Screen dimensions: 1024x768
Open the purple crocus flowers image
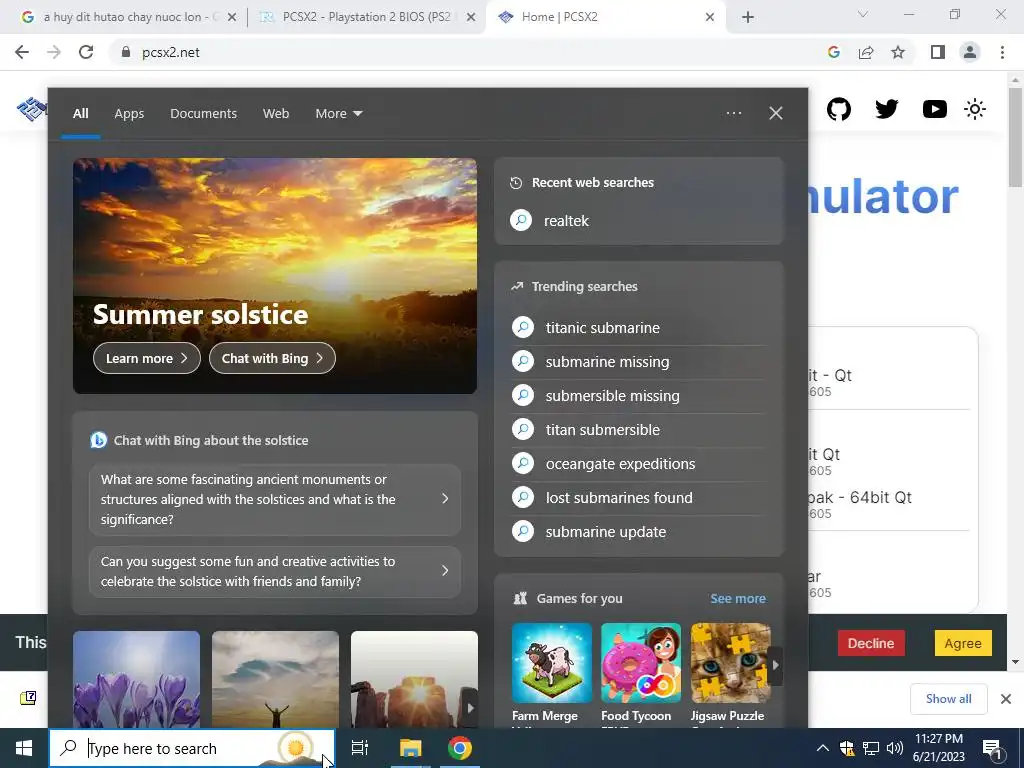tap(136, 679)
